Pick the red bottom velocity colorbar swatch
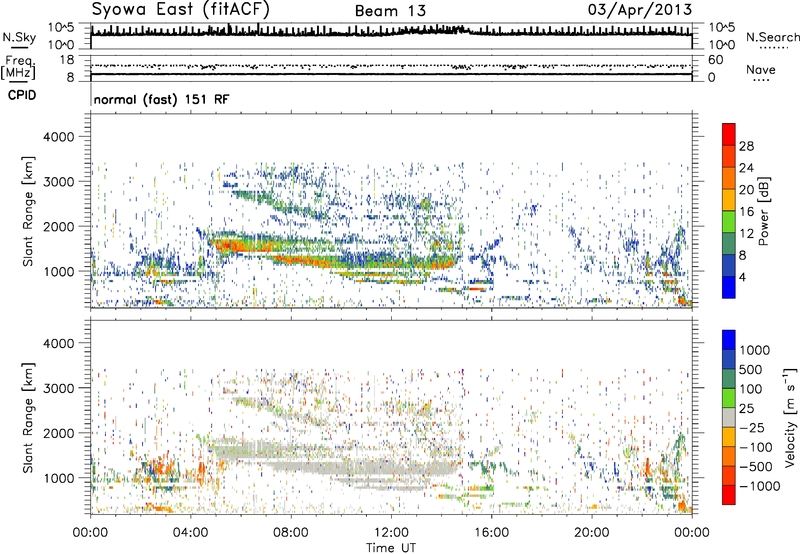Image resolution: width=800 pixels, height=554 pixels. tap(729, 495)
